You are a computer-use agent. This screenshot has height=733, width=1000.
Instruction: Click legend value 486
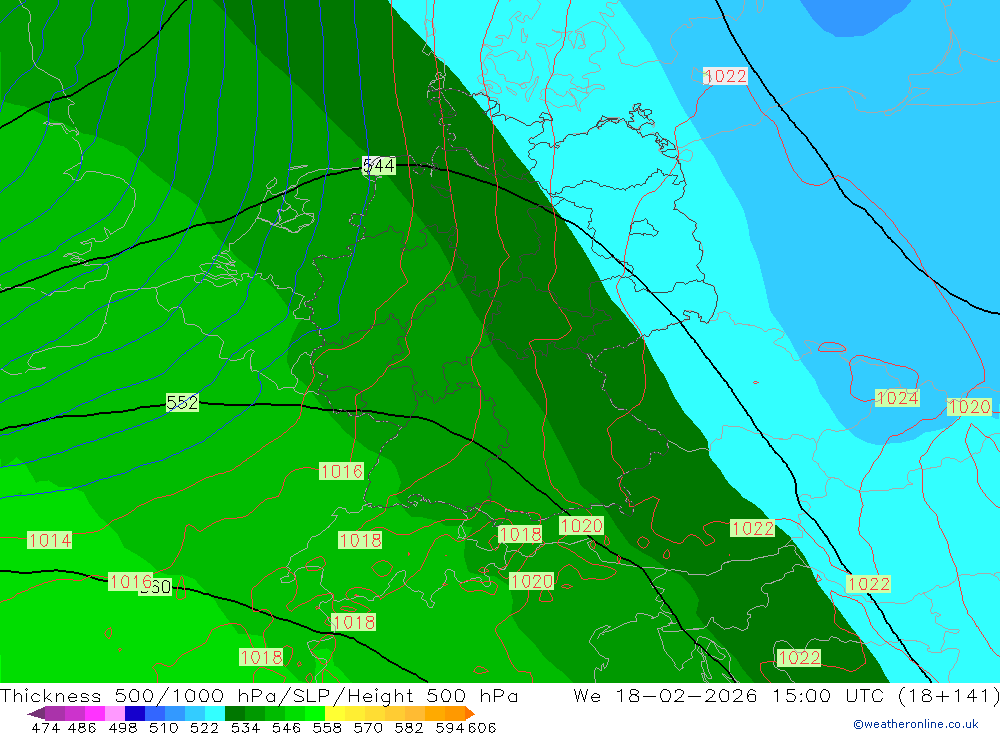click(82, 727)
